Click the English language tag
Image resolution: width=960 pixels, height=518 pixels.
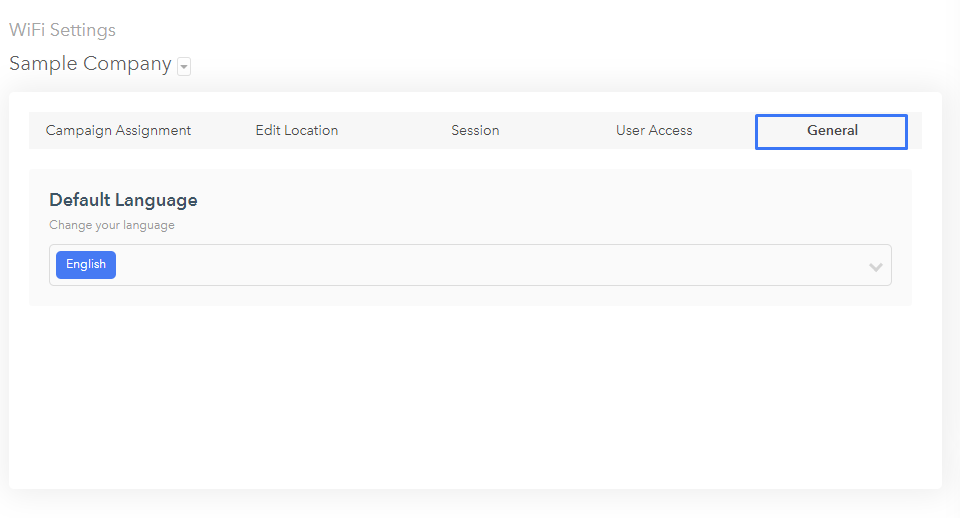point(86,265)
